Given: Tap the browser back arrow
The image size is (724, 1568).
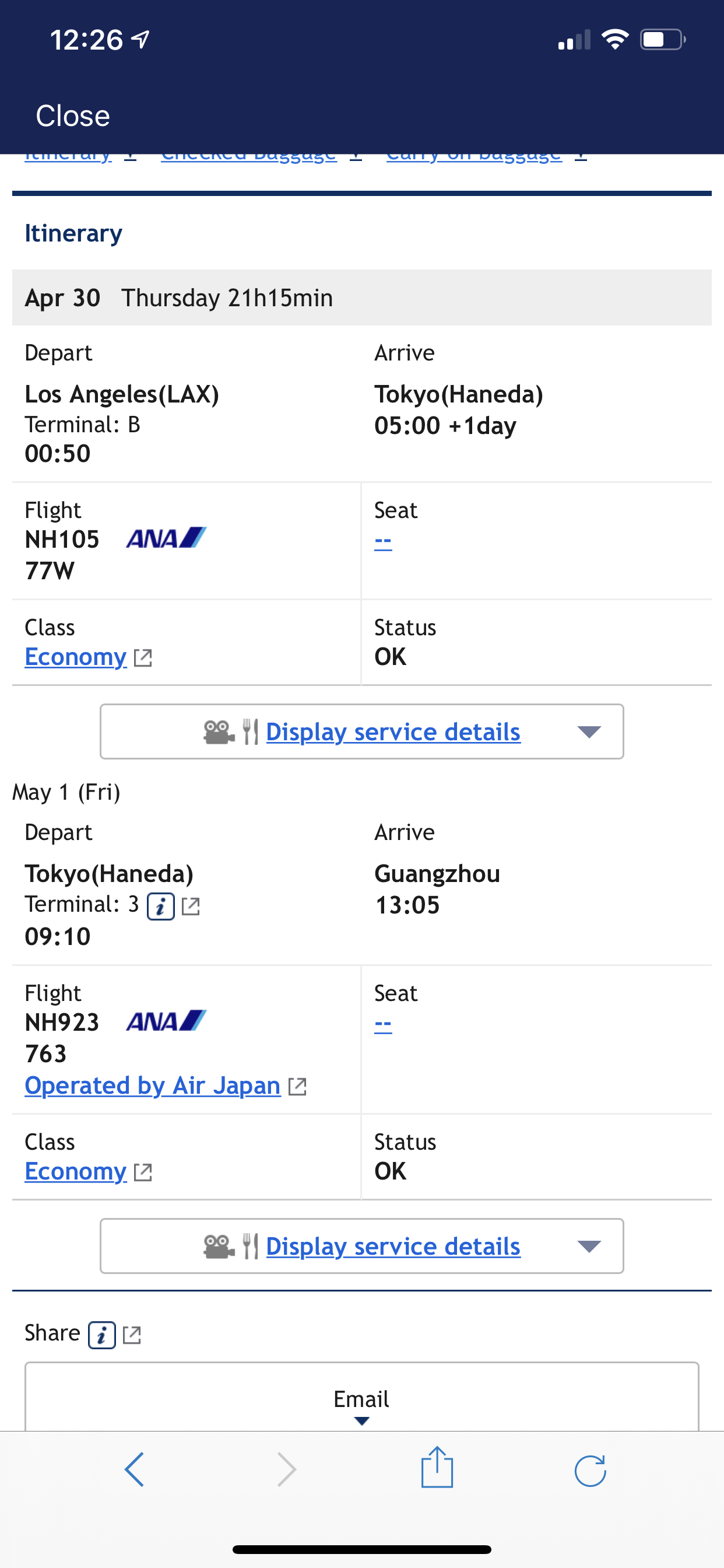Looking at the screenshot, I should point(134,1470).
